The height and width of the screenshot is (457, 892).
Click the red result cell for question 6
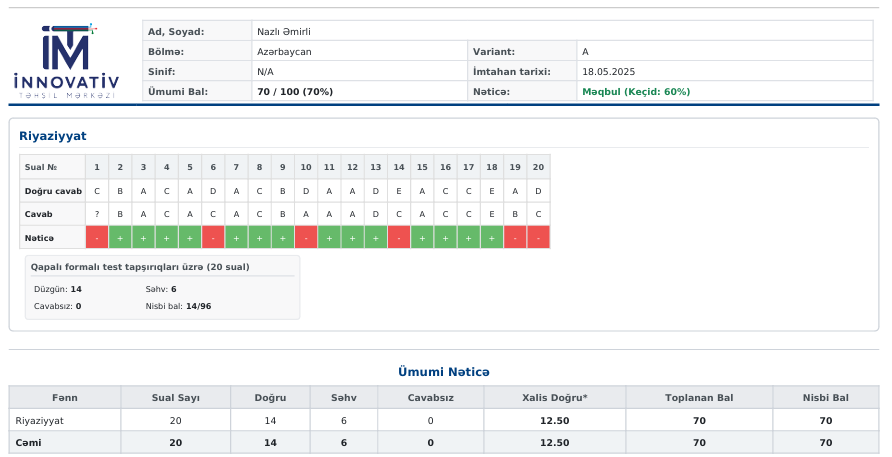tap(213, 237)
